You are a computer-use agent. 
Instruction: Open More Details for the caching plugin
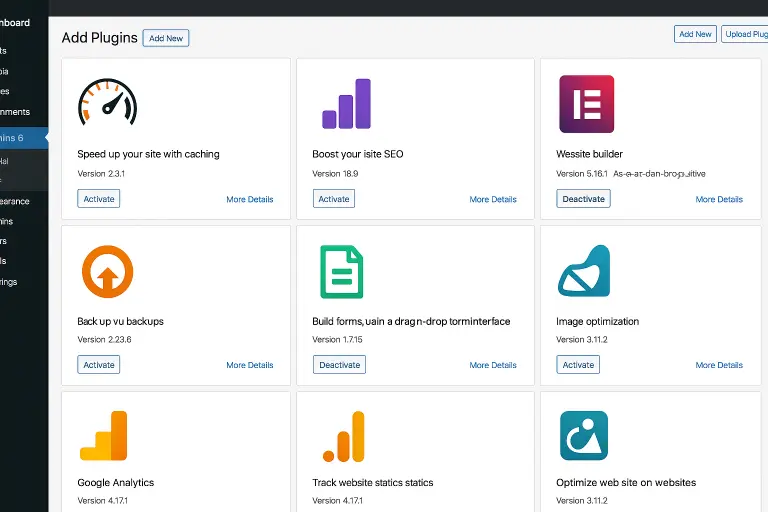pos(249,200)
